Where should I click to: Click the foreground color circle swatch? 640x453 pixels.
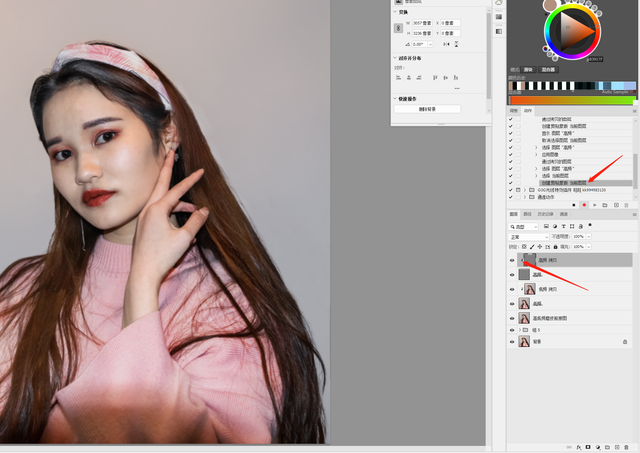point(550,4)
